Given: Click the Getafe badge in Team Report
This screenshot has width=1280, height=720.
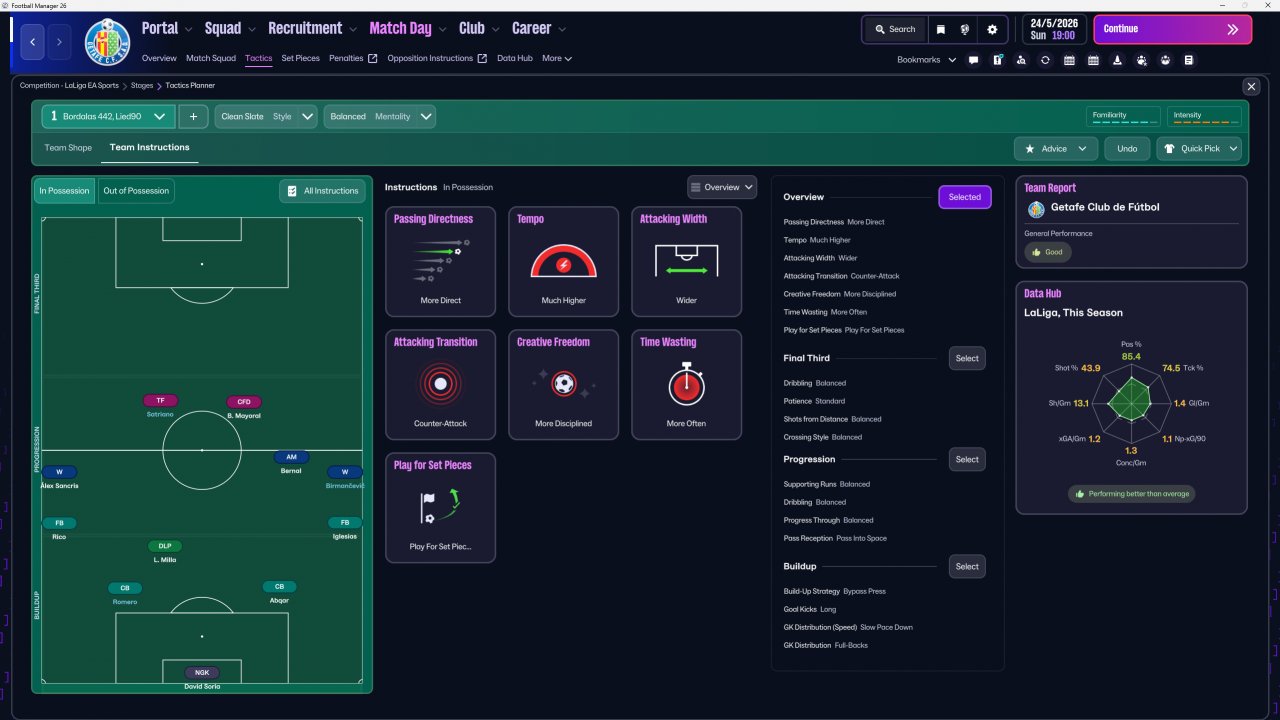Looking at the screenshot, I should coord(1035,208).
